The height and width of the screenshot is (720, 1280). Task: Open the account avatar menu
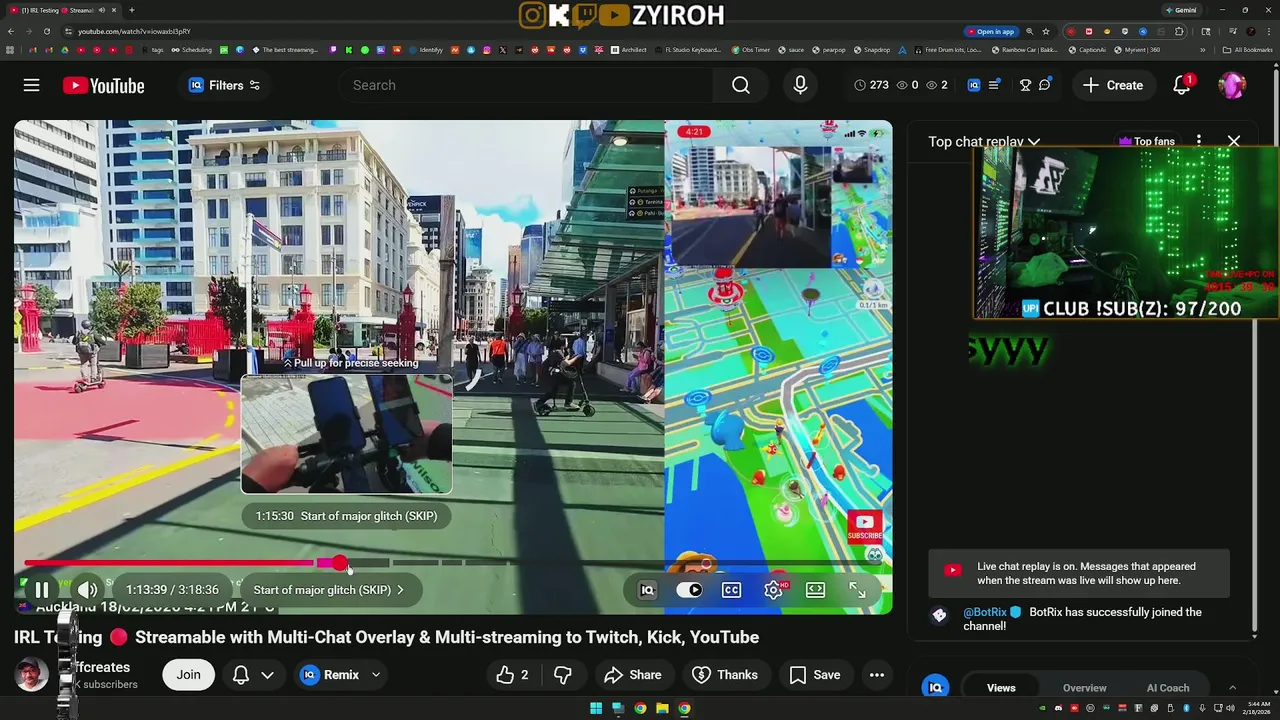1232,85
